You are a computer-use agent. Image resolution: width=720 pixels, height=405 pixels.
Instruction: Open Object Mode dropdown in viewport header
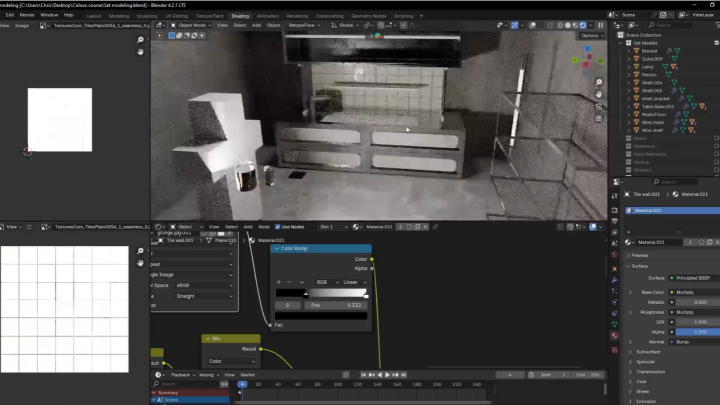click(x=191, y=25)
